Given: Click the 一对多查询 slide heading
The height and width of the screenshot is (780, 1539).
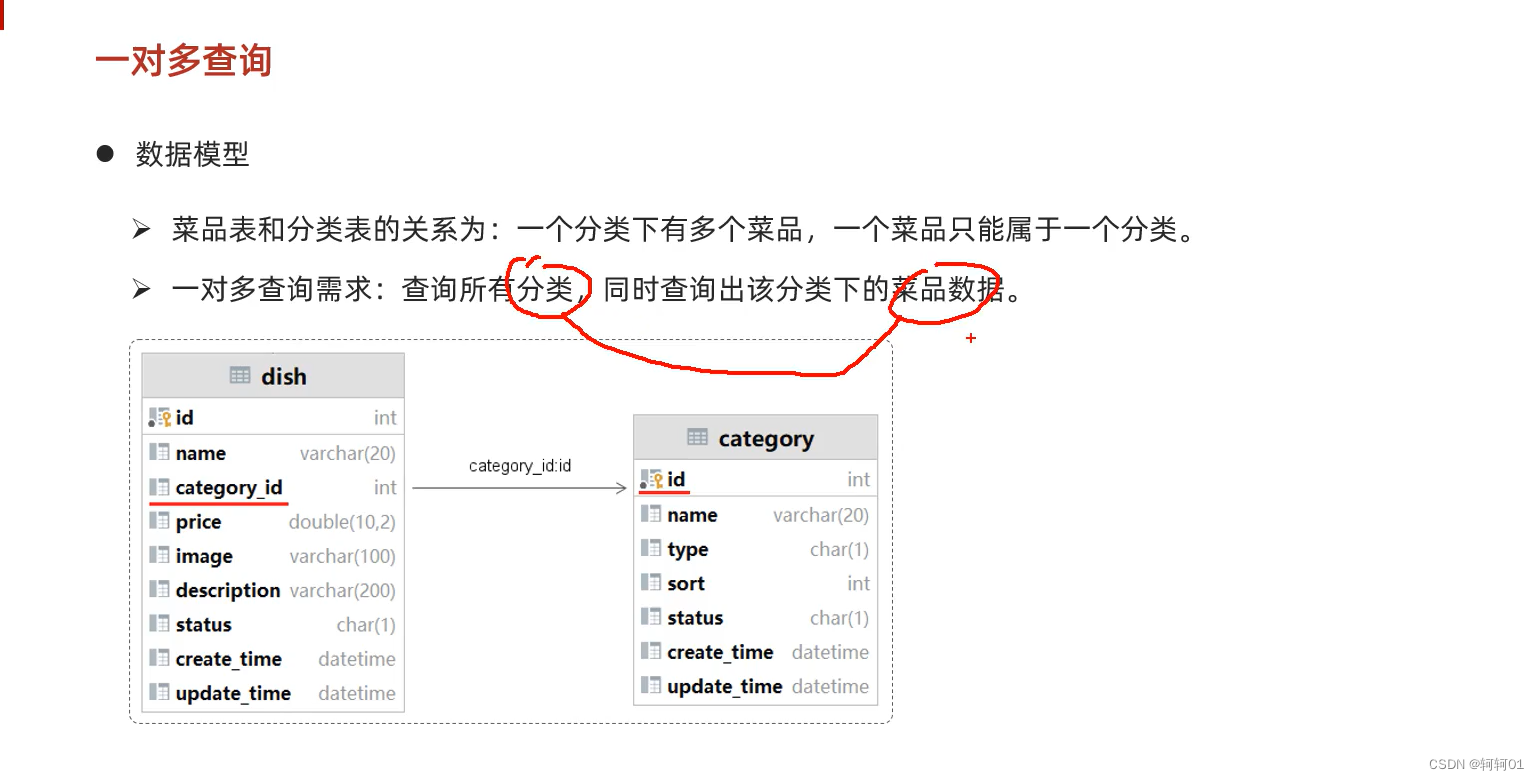Looking at the screenshot, I should click(x=184, y=61).
